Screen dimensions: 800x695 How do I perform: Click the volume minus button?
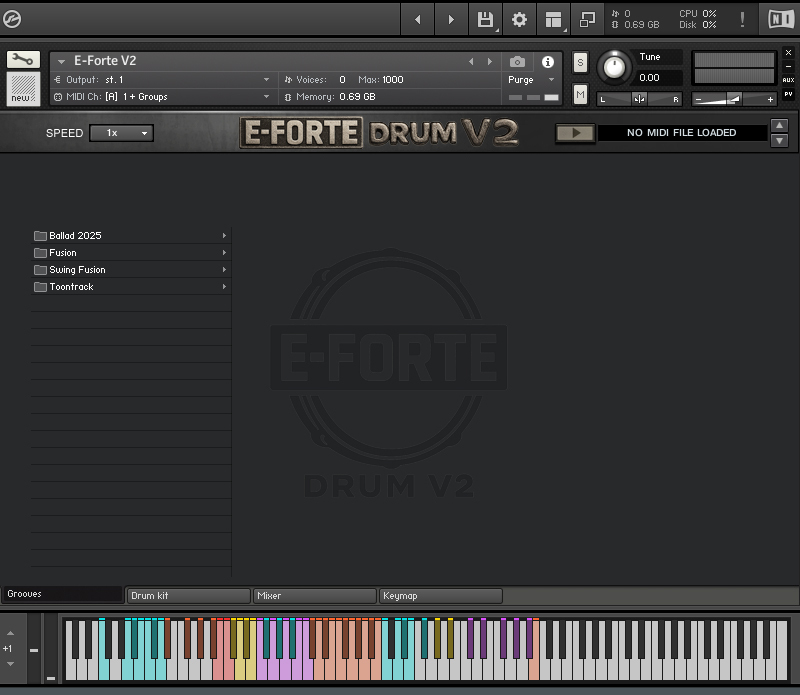[698, 100]
